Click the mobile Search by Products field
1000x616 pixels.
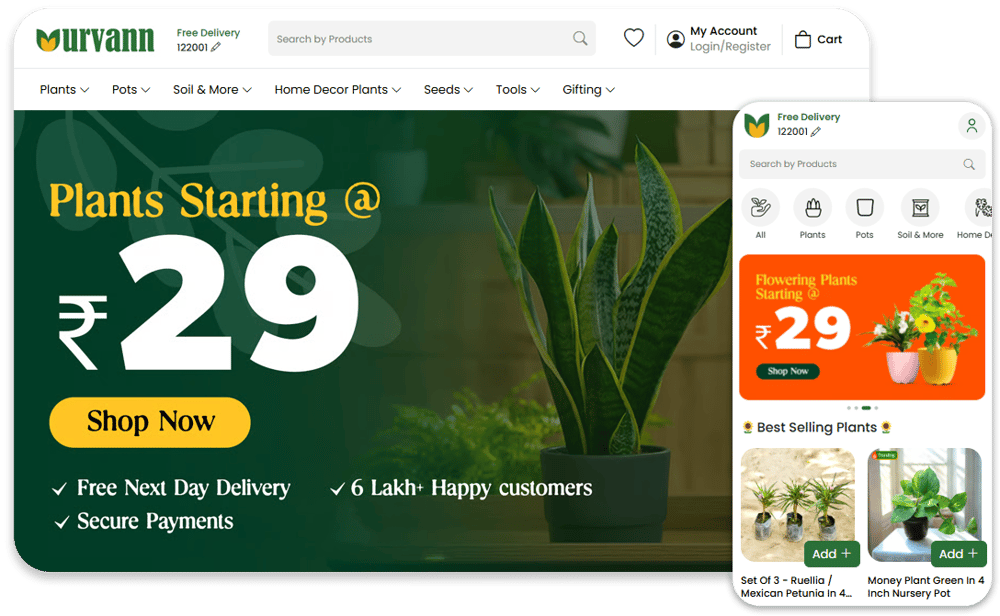862,164
